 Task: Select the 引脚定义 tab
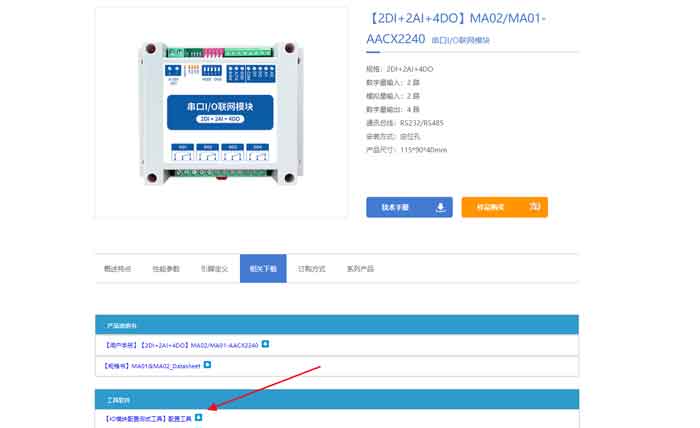pos(214,269)
